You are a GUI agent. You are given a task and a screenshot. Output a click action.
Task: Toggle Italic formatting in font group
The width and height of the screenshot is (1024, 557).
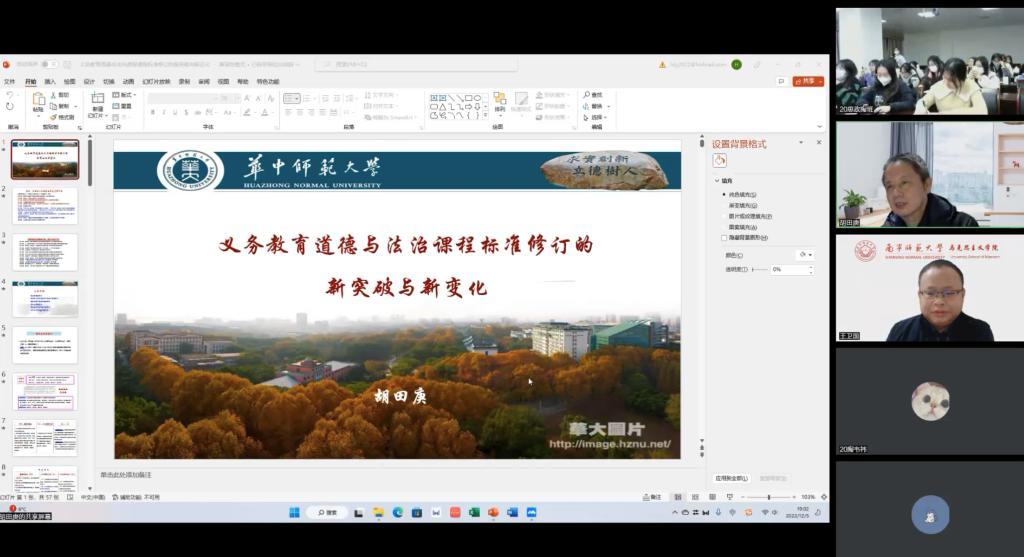[164, 112]
